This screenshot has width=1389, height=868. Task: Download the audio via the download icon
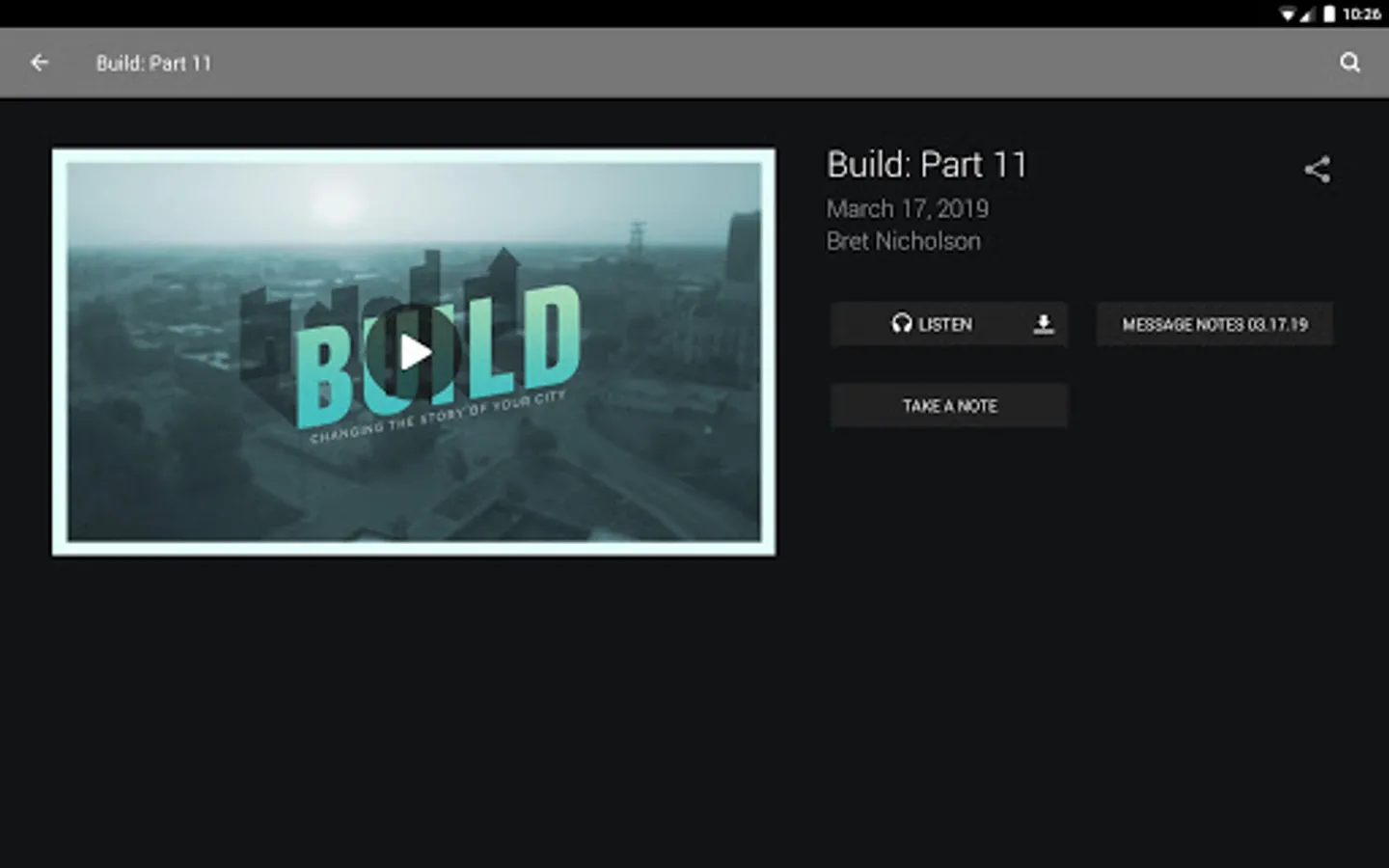pos(1043,324)
